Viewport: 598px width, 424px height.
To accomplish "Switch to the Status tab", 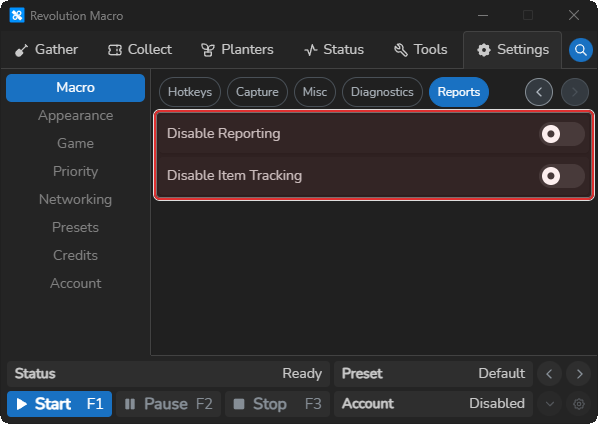I will click(x=334, y=50).
